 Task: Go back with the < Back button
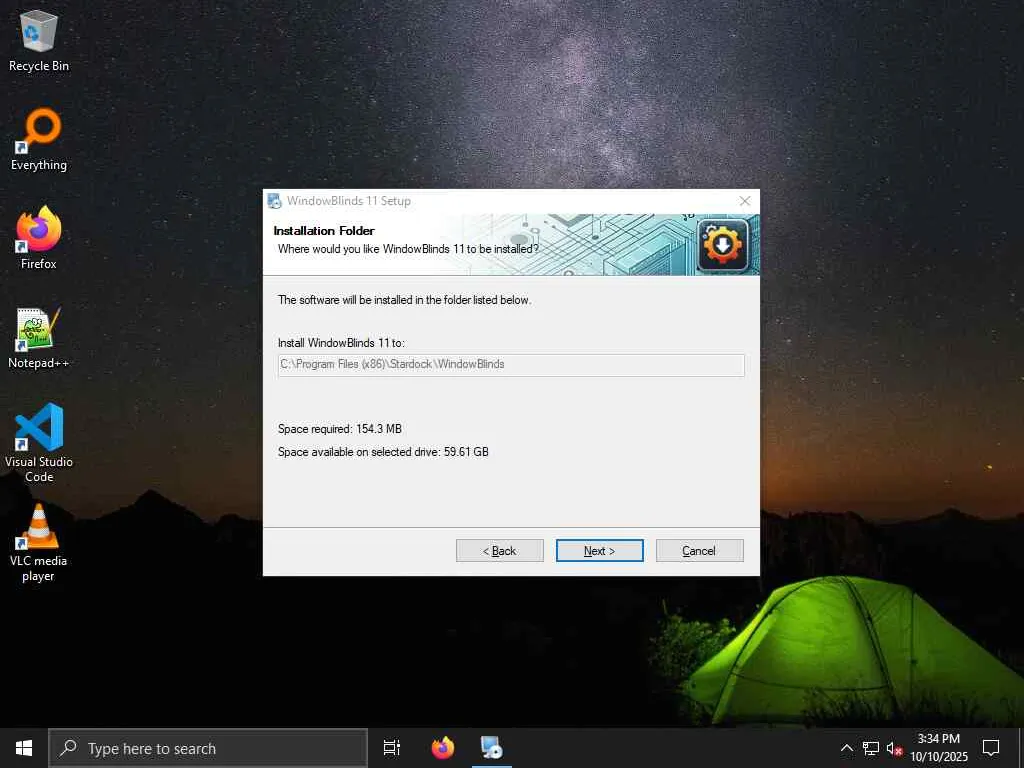pyautogui.click(x=500, y=551)
